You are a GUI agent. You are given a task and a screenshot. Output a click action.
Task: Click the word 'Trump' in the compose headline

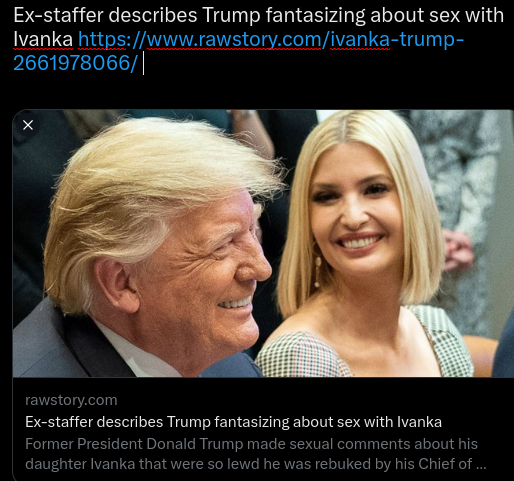point(231,16)
